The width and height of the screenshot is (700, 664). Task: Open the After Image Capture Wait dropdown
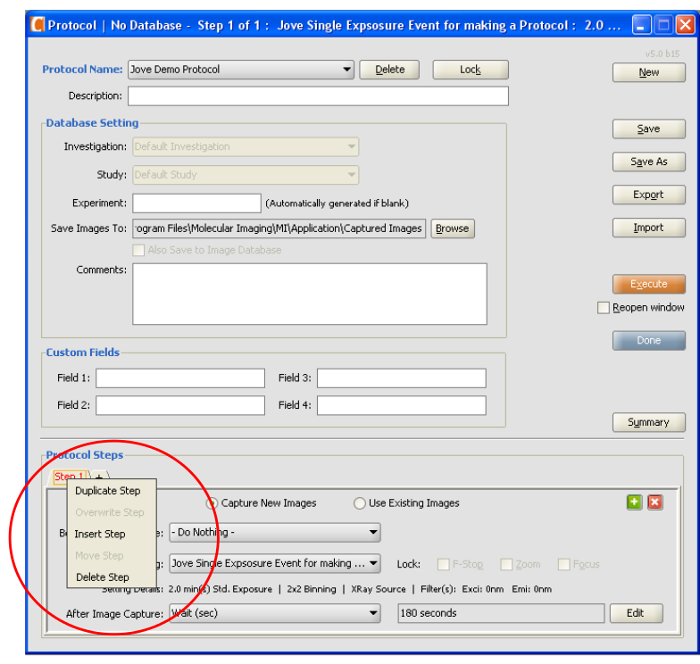click(275, 613)
